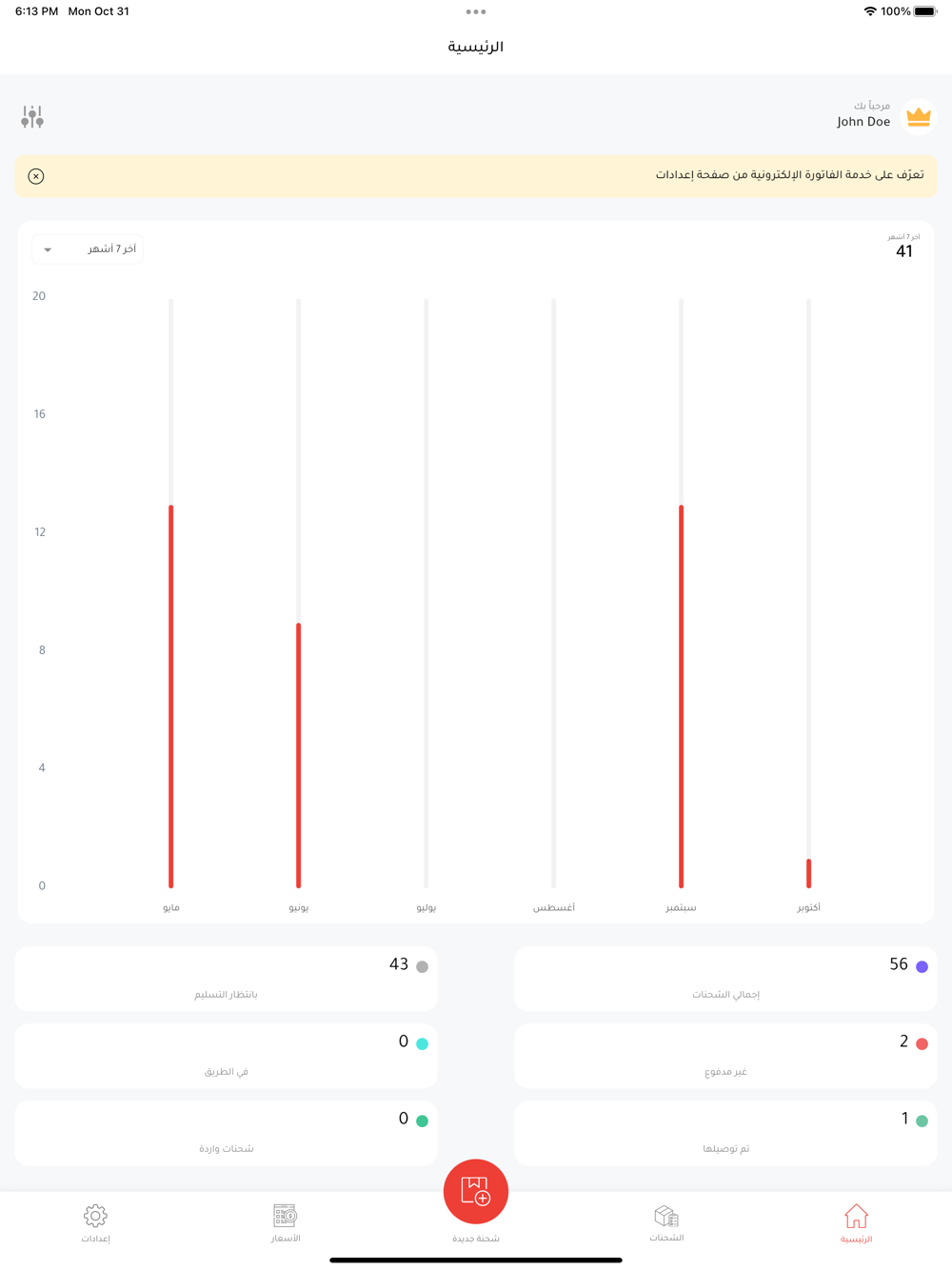Select the الرئيسية home tab icon
952x1270 pixels.
pyautogui.click(x=856, y=1217)
